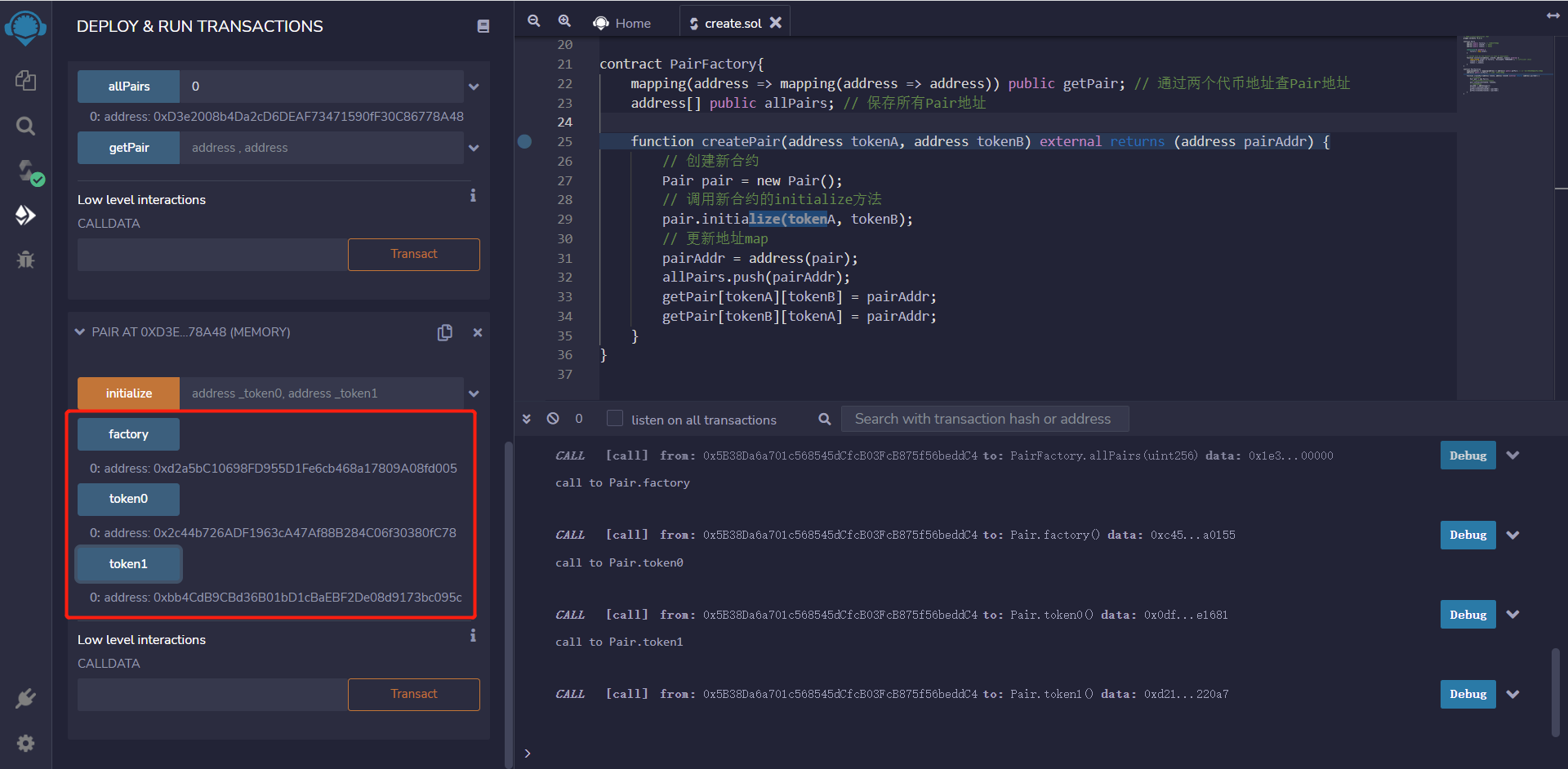Viewport: 1568px width, 769px height.
Task: Focus the transaction hash search field
Action: tap(984, 419)
